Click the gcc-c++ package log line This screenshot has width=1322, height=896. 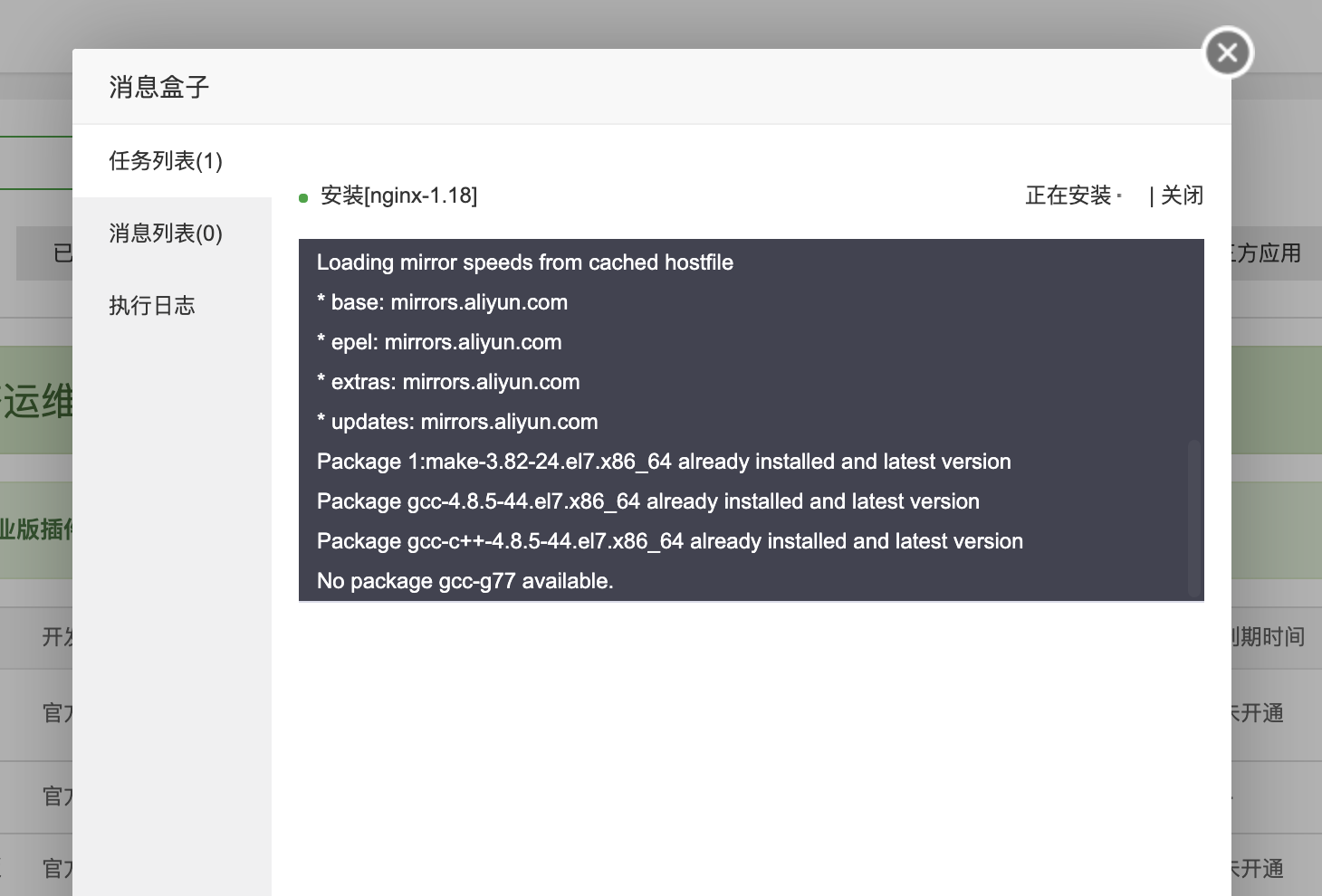(670, 541)
